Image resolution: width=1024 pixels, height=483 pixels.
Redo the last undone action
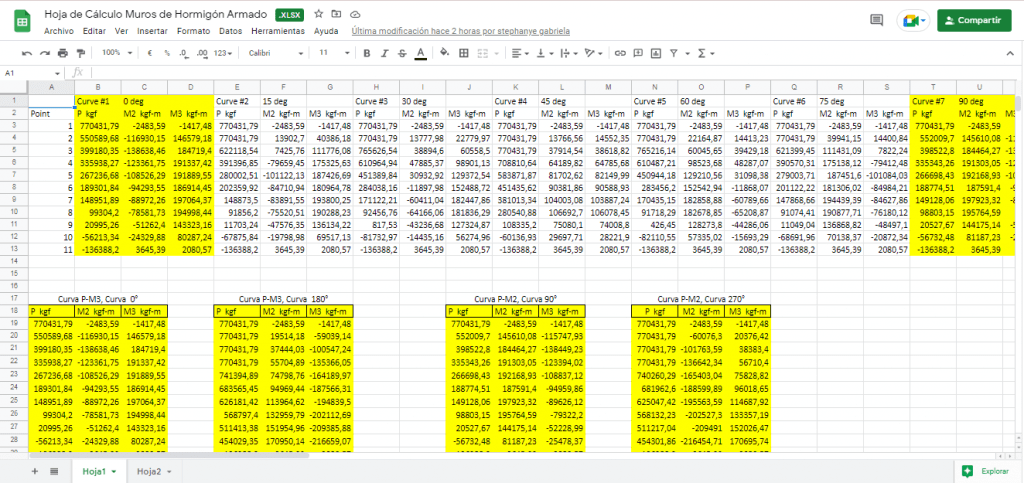(45, 53)
